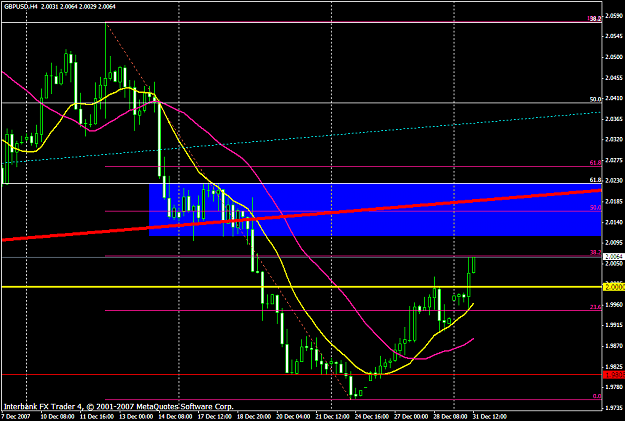625x421 pixels.
Task: Click the 2.0590 price scale label
Action: 614,16
